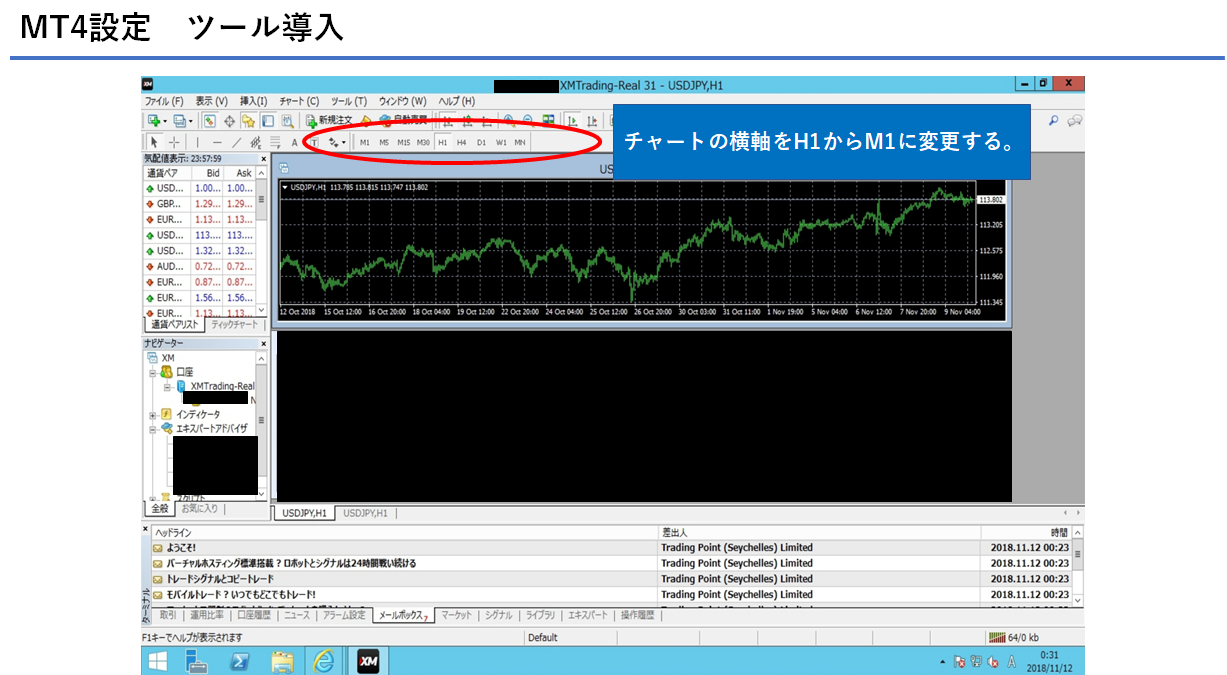Image resolution: width=1227 pixels, height=675 pixels.
Task: Close the 気配値表示 Market Watch panel
Action: pyautogui.click(x=264, y=158)
